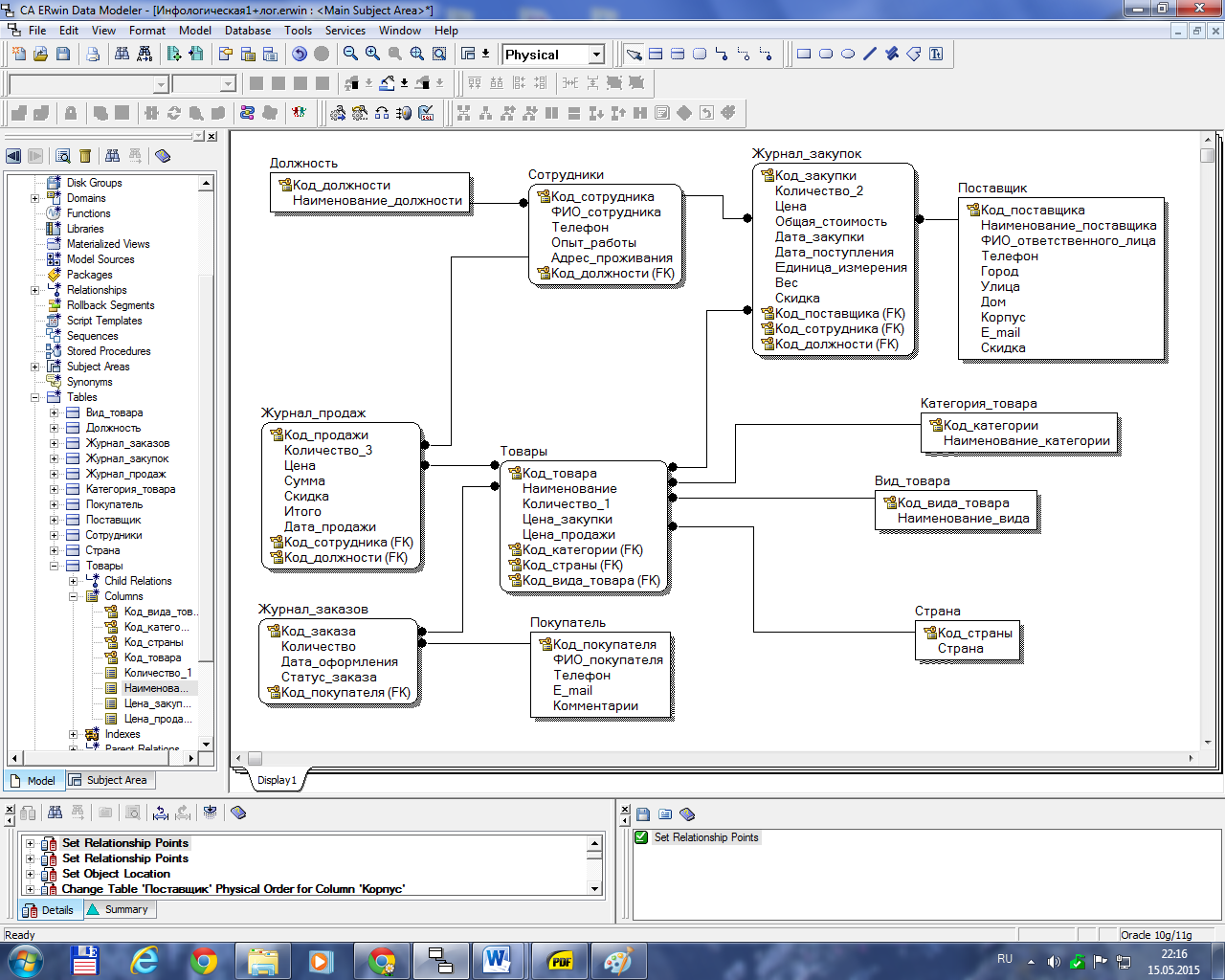Screen dimensions: 1225x980
Task: Open the empty font name dropdown
Action: tap(161, 84)
